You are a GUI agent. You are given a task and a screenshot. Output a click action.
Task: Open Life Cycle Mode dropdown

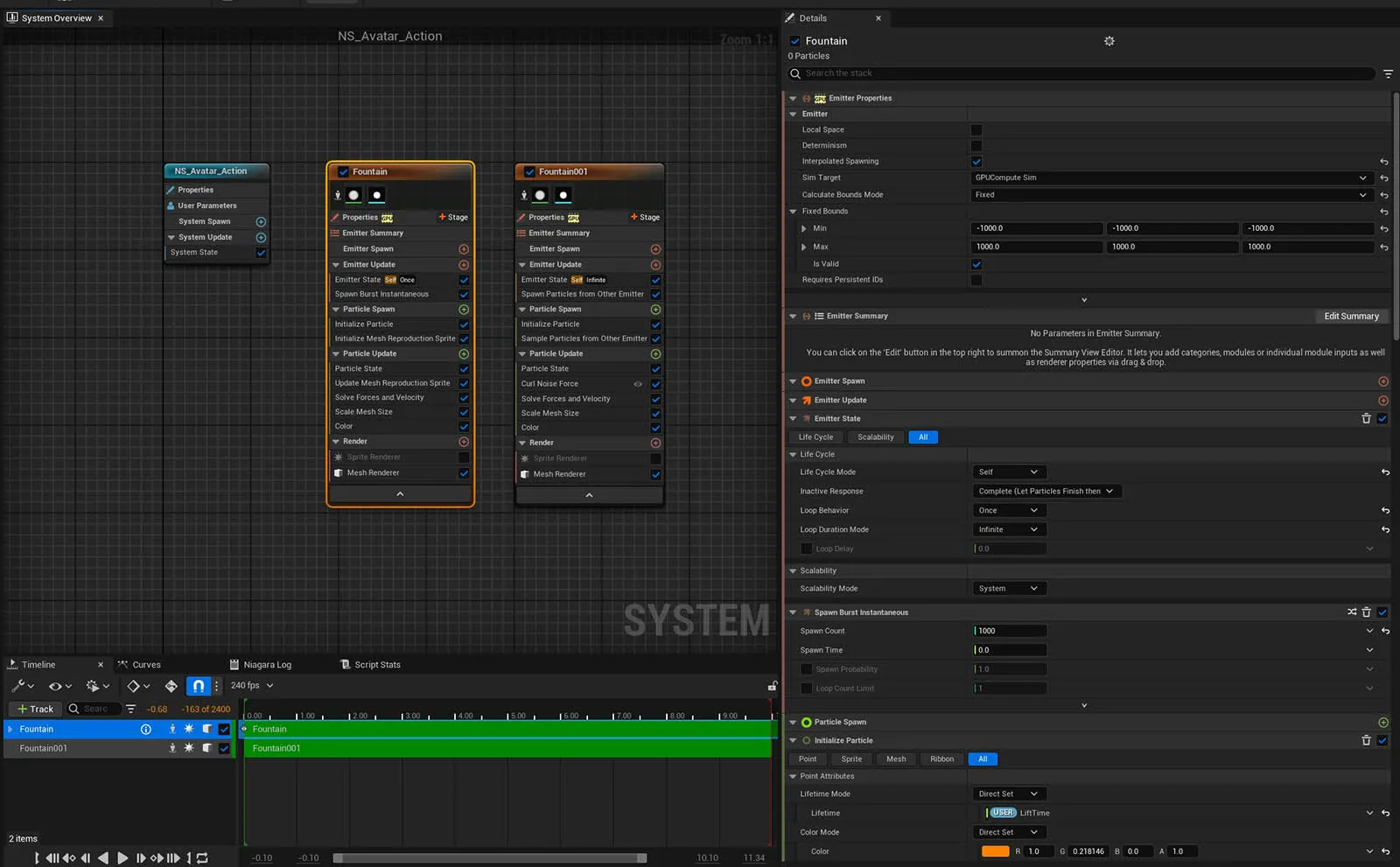click(x=1008, y=472)
